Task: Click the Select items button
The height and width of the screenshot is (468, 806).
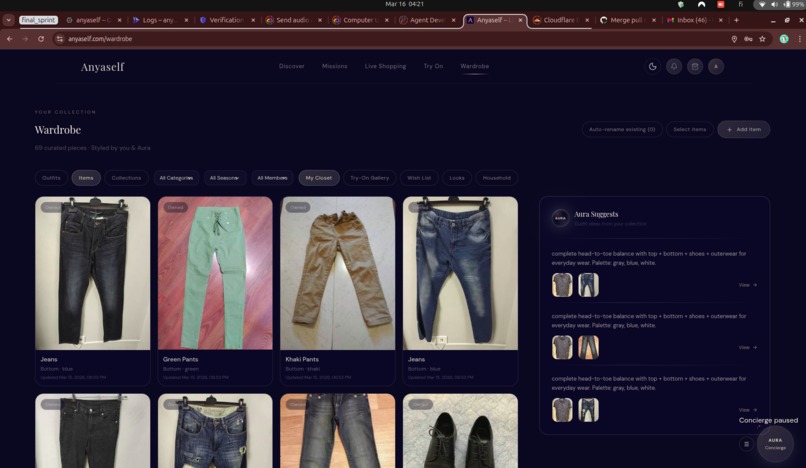Action: tap(689, 130)
